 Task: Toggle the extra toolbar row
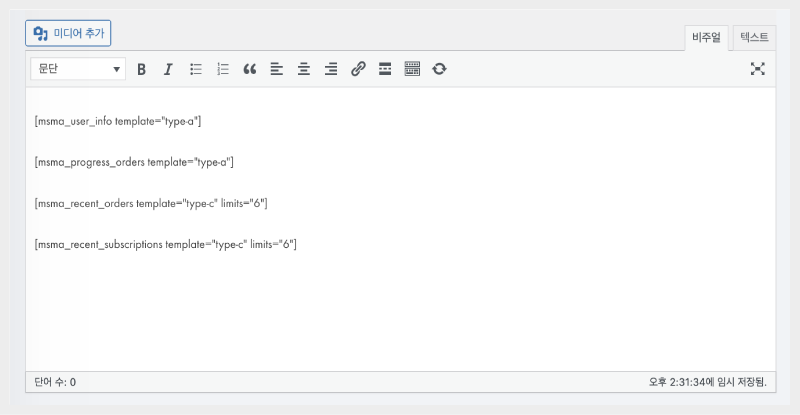coord(412,69)
